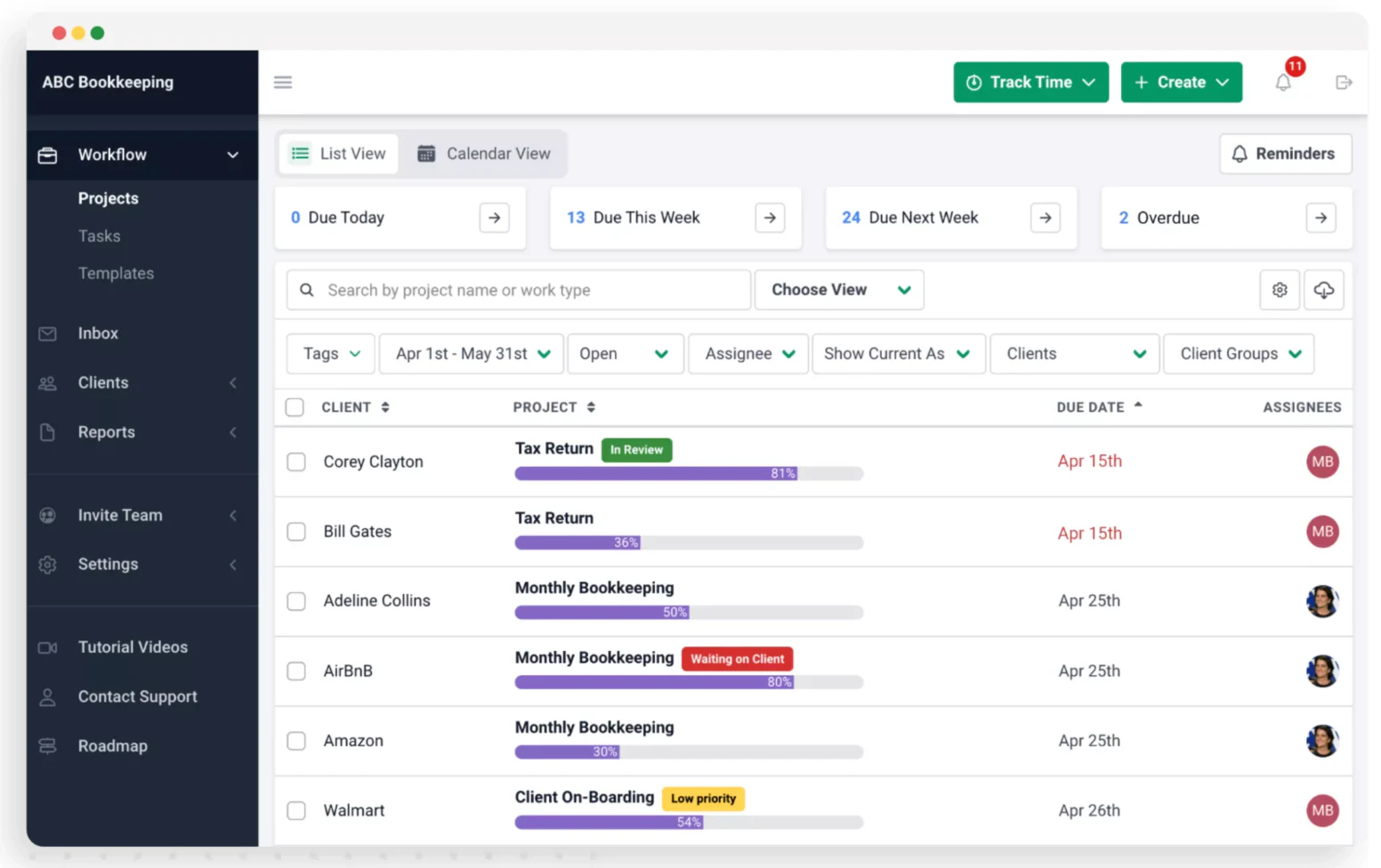Click the Workflow briefcase icon
The image size is (1381, 868).
click(48, 156)
